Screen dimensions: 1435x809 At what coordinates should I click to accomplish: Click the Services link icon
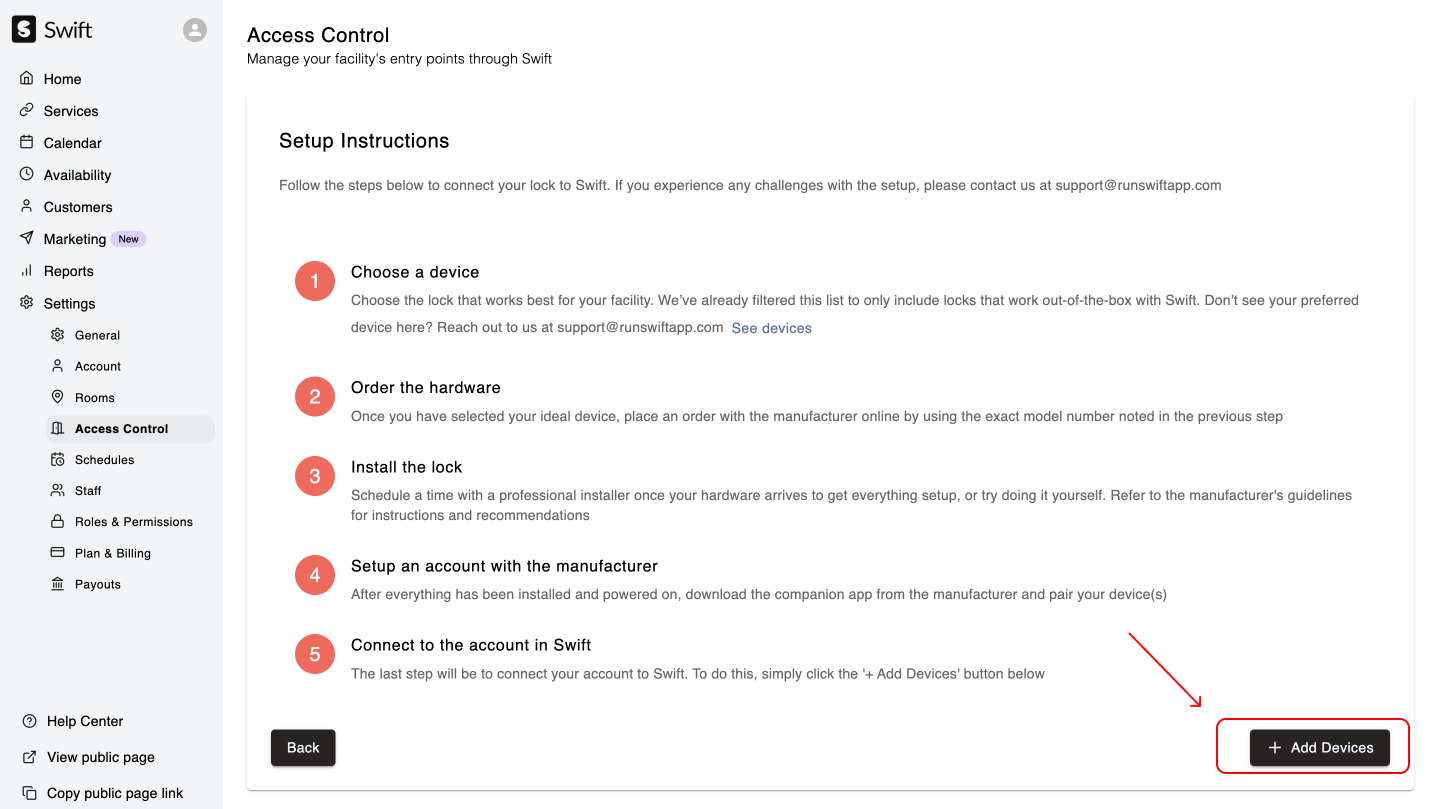pos(27,111)
